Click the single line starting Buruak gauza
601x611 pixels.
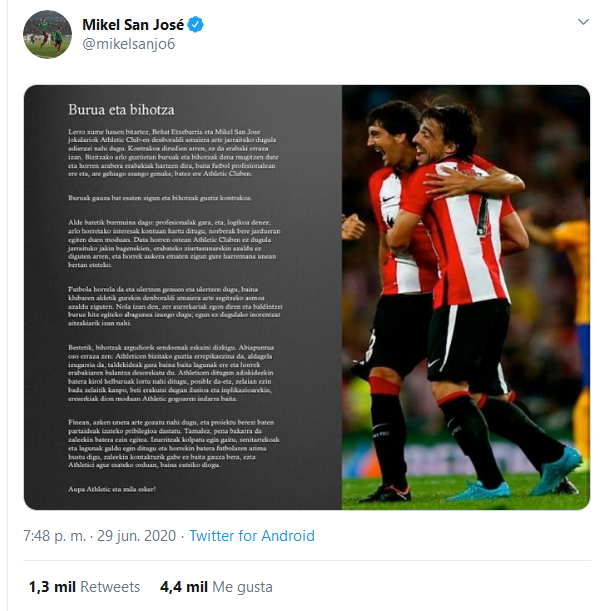[x=160, y=198]
